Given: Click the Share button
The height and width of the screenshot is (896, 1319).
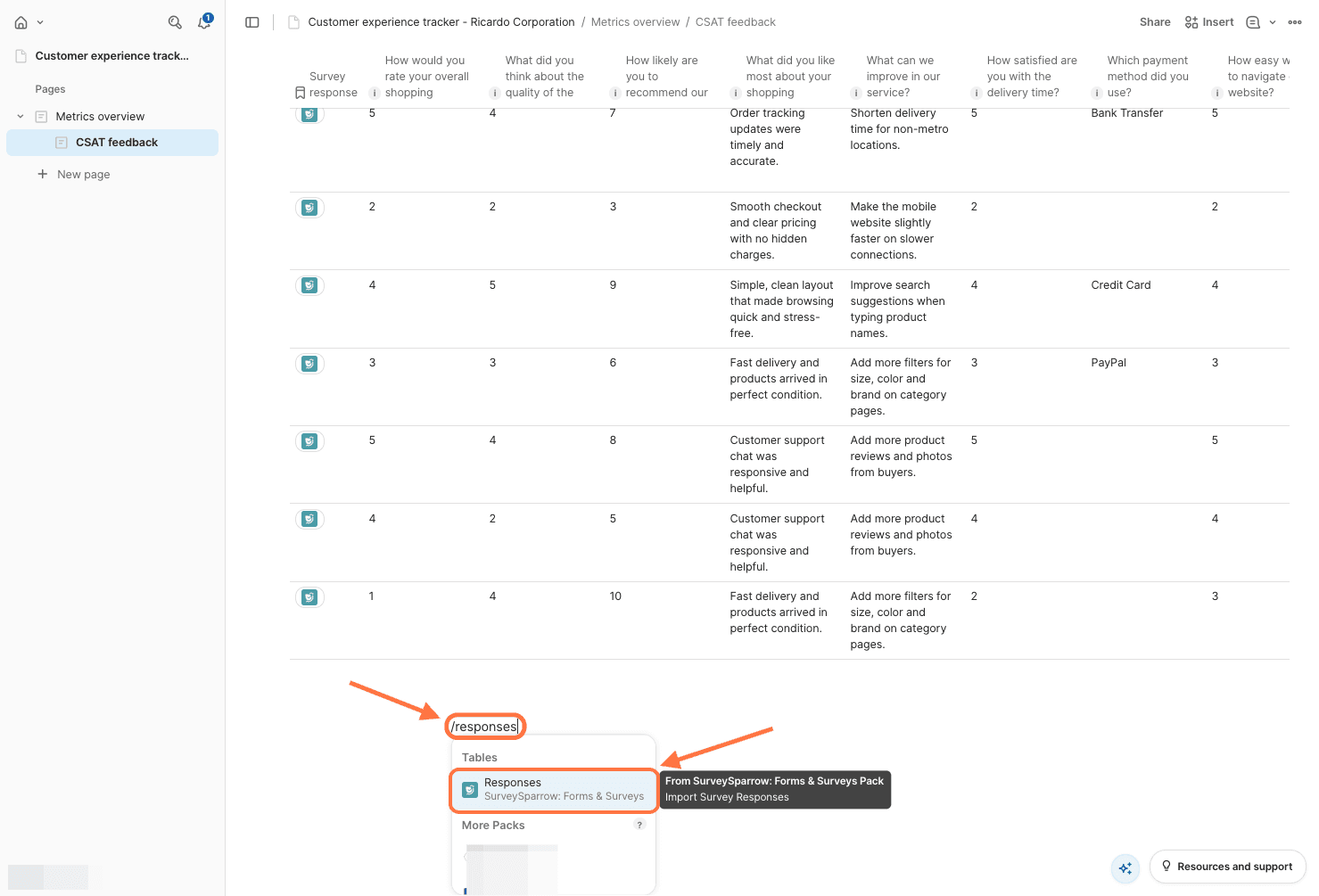Looking at the screenshot, I should (1154, 22).
